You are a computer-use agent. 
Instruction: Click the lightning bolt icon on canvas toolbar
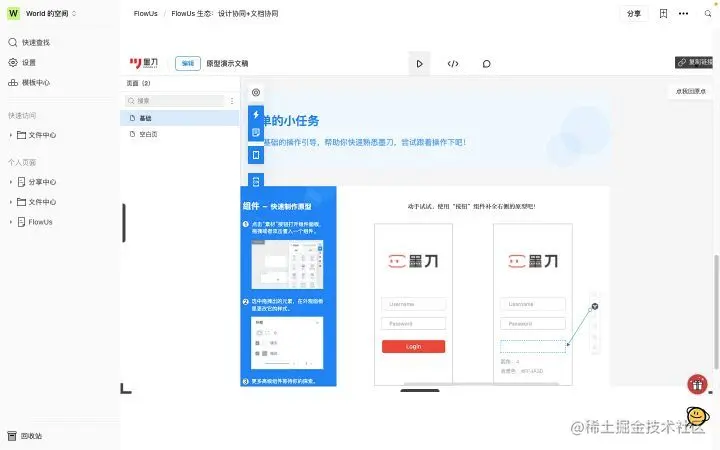pos(256,114)
